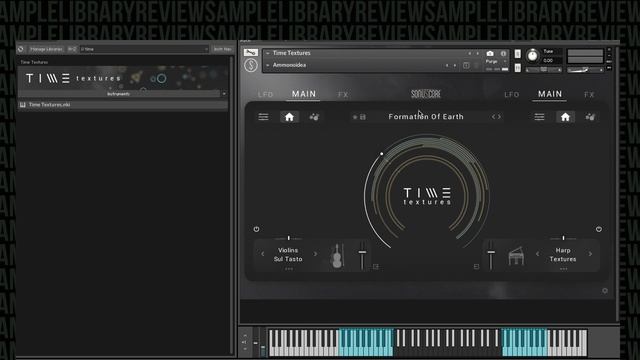Click the right layer particles icon

(x=590, y=117)
